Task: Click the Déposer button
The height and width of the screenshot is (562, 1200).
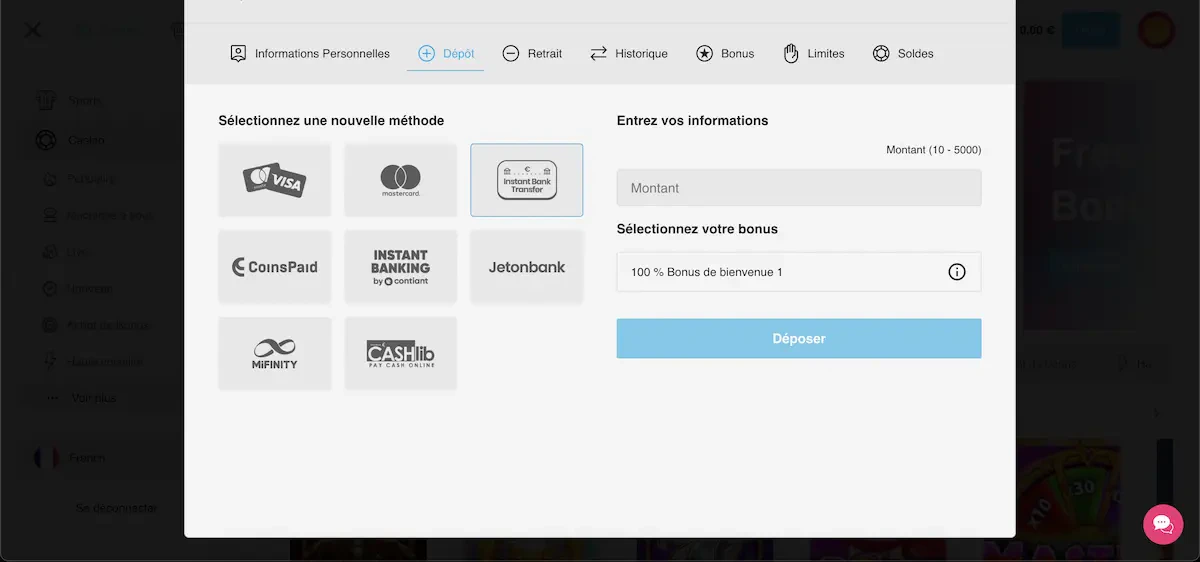Action: point(799,338)
